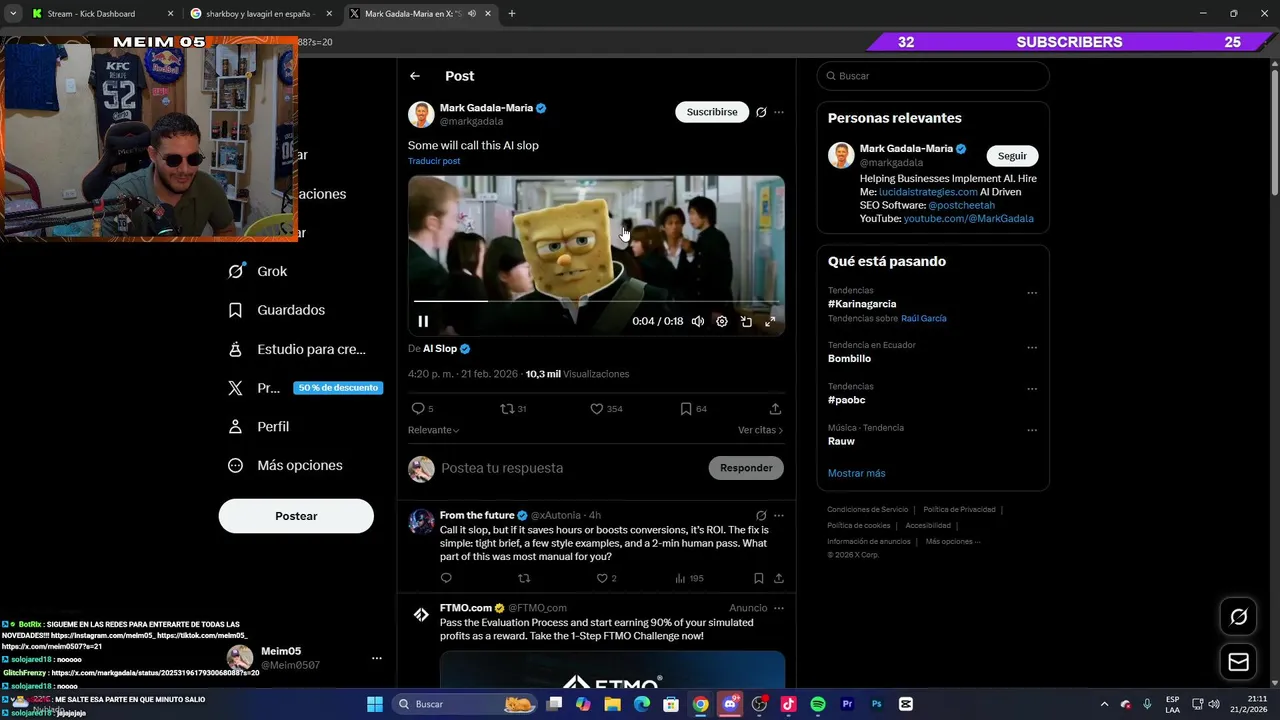This screenshot has height=720, width=1280.
Task: Open more options on the FTMO ad
Action: click(x=779, y=608)
